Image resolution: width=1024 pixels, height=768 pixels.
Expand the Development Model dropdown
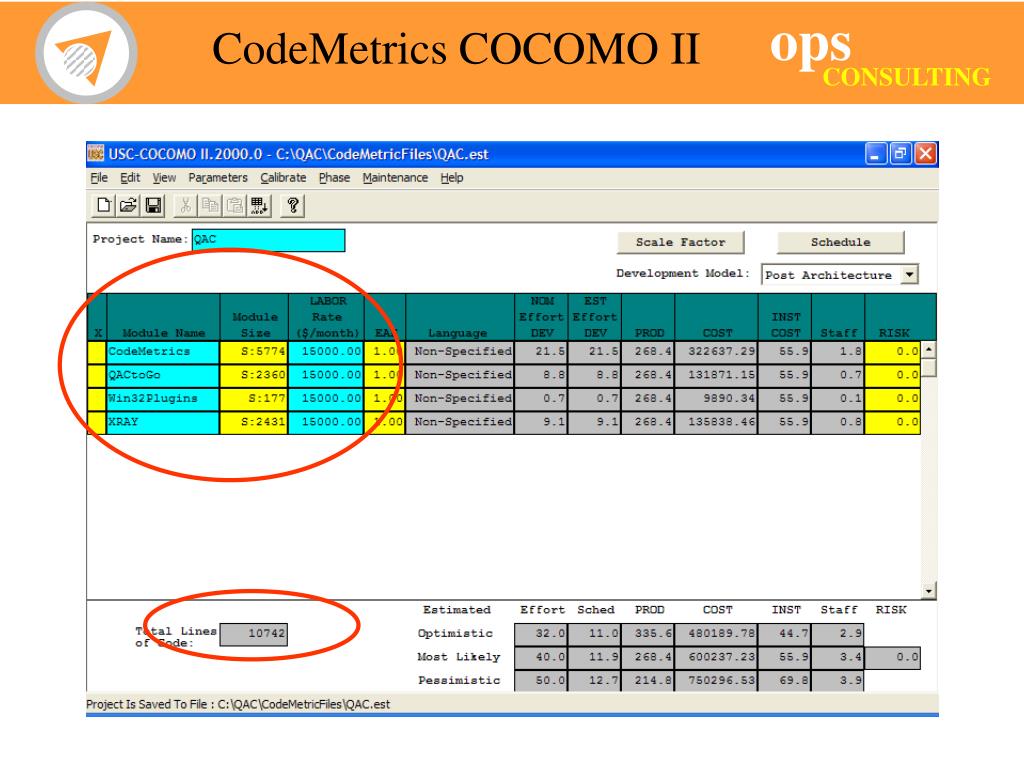910,274
